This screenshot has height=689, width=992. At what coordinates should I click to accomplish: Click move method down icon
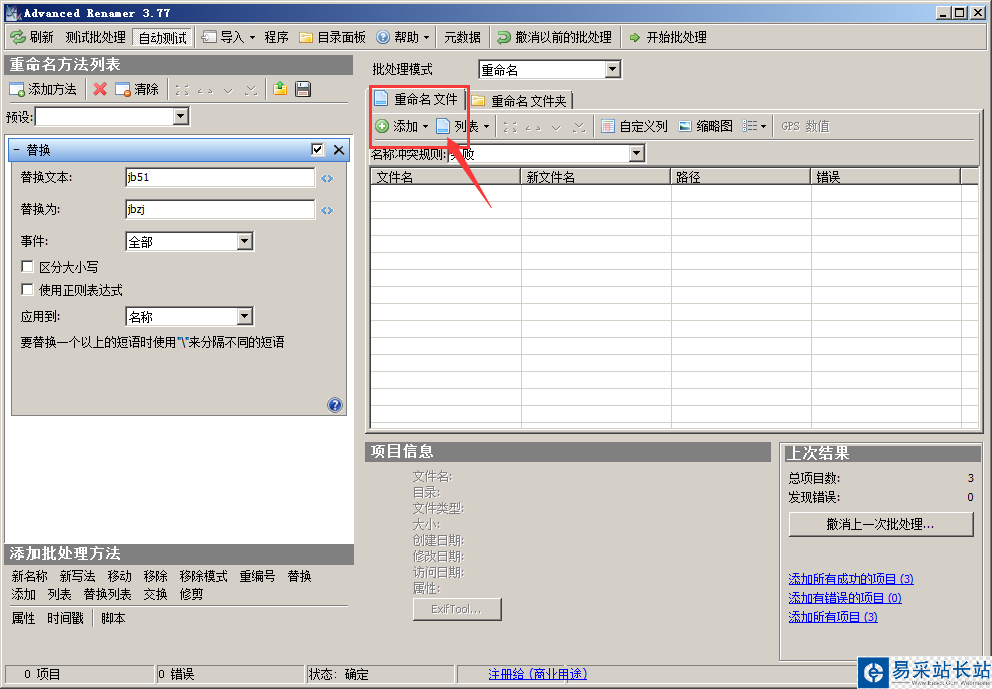tap(228, 90)
